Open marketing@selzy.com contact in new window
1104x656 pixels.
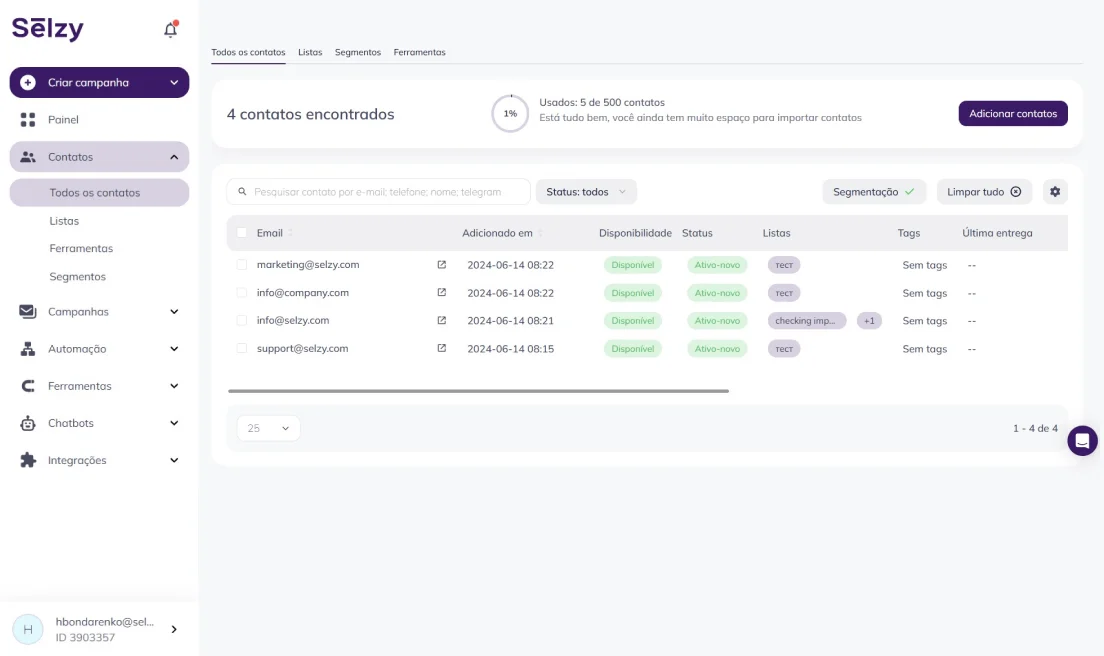(x=442, y=265)
